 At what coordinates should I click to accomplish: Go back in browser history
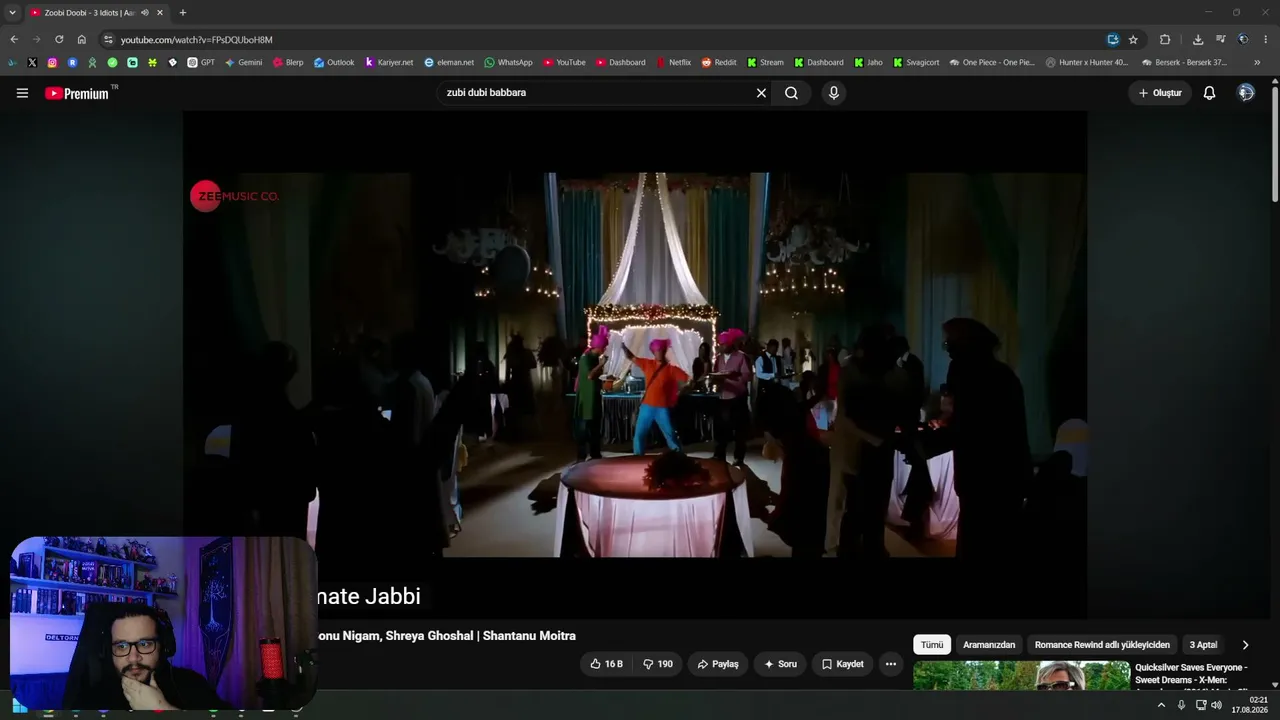pyautogui.click(x=14, y=40)
